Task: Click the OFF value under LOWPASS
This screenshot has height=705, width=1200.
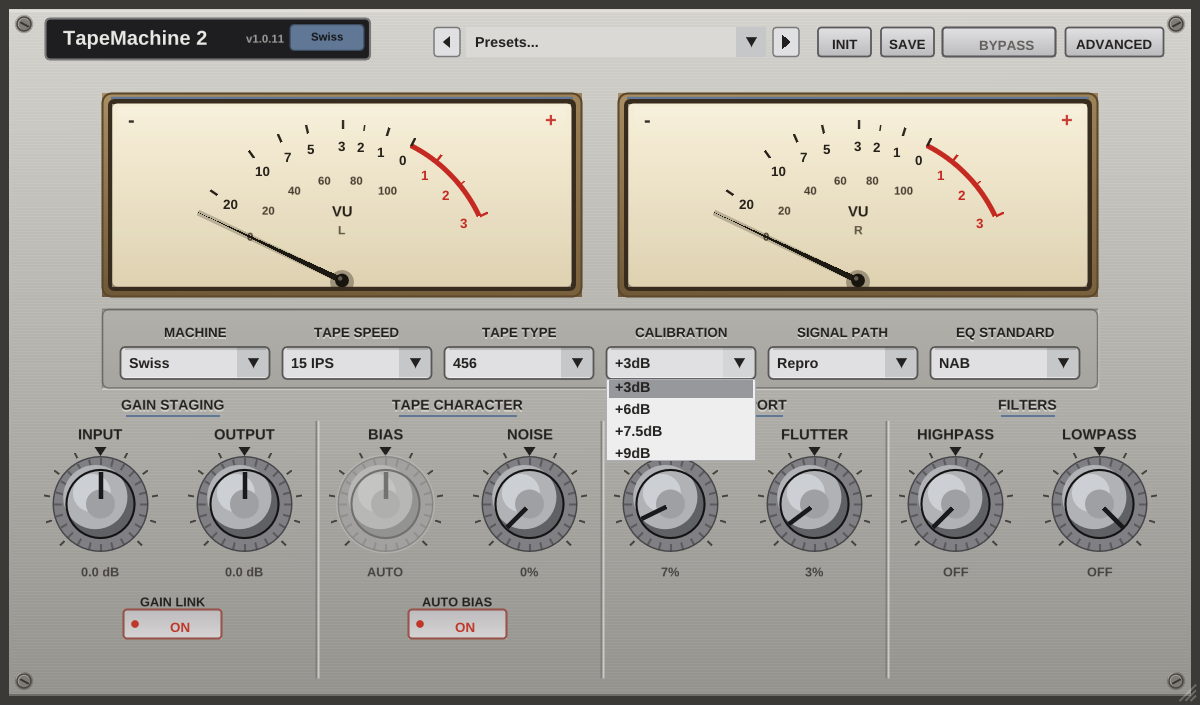Action: (x=1099, y=572)
